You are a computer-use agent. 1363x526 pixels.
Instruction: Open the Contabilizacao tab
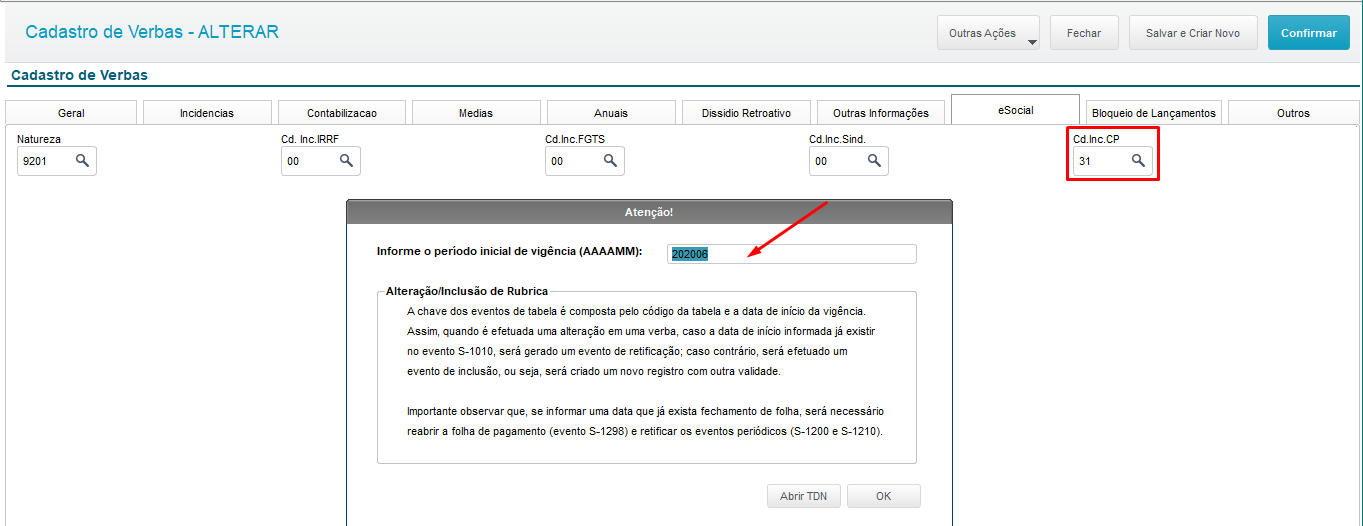coord(342,113)
